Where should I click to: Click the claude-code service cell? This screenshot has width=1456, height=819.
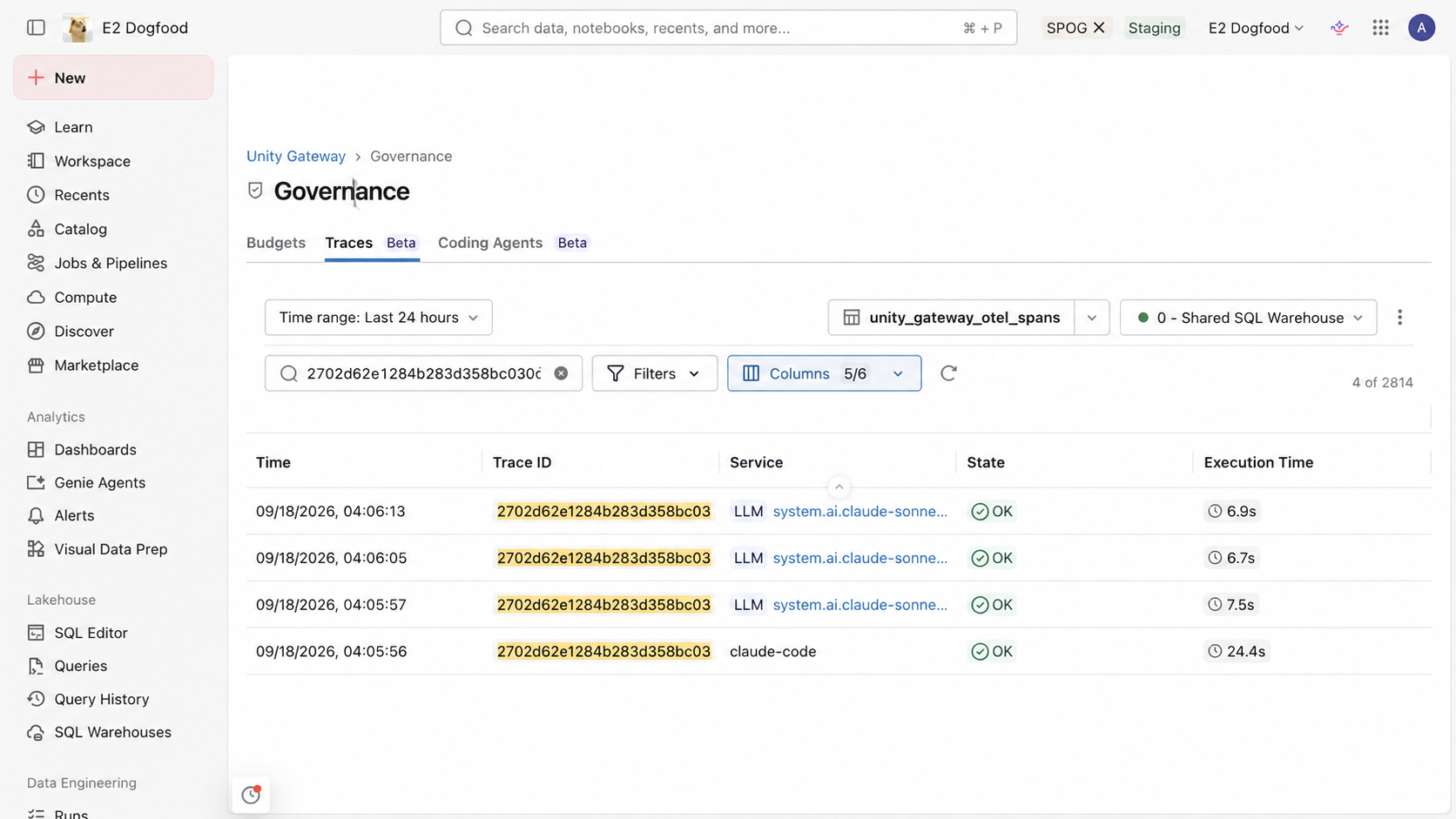772,651
